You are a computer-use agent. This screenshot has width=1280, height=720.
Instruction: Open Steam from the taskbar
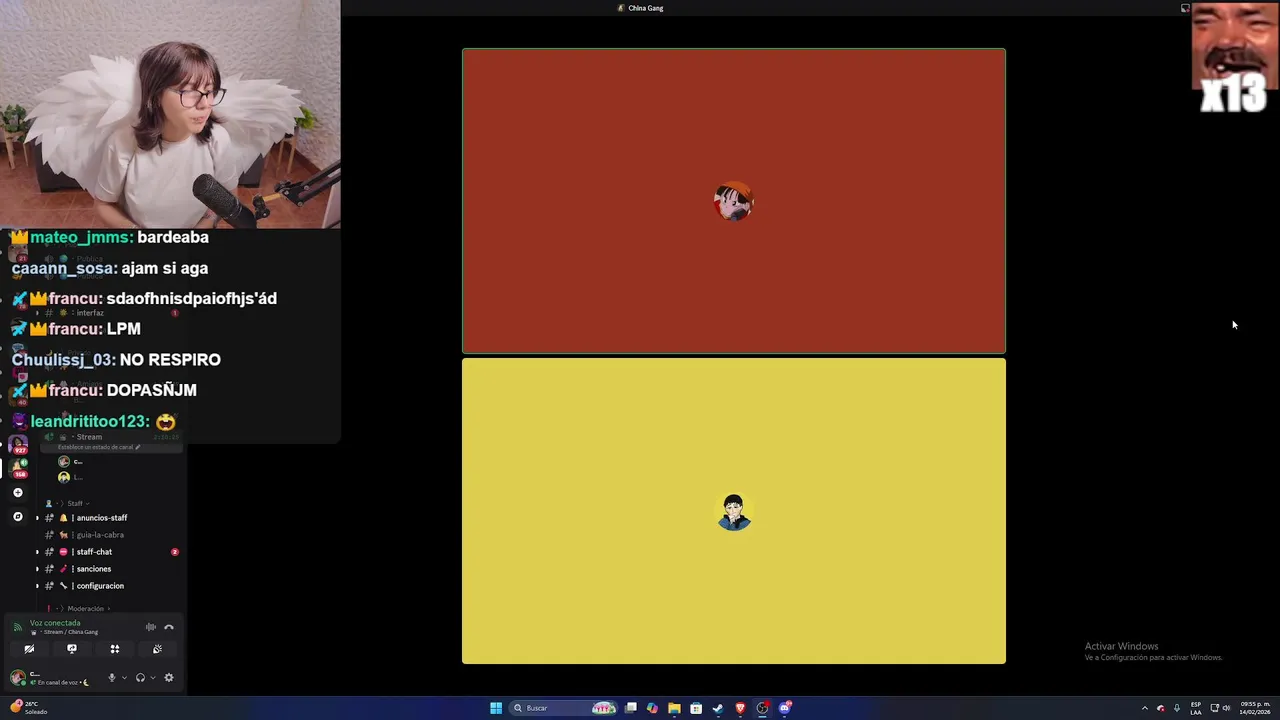point(718,708)
